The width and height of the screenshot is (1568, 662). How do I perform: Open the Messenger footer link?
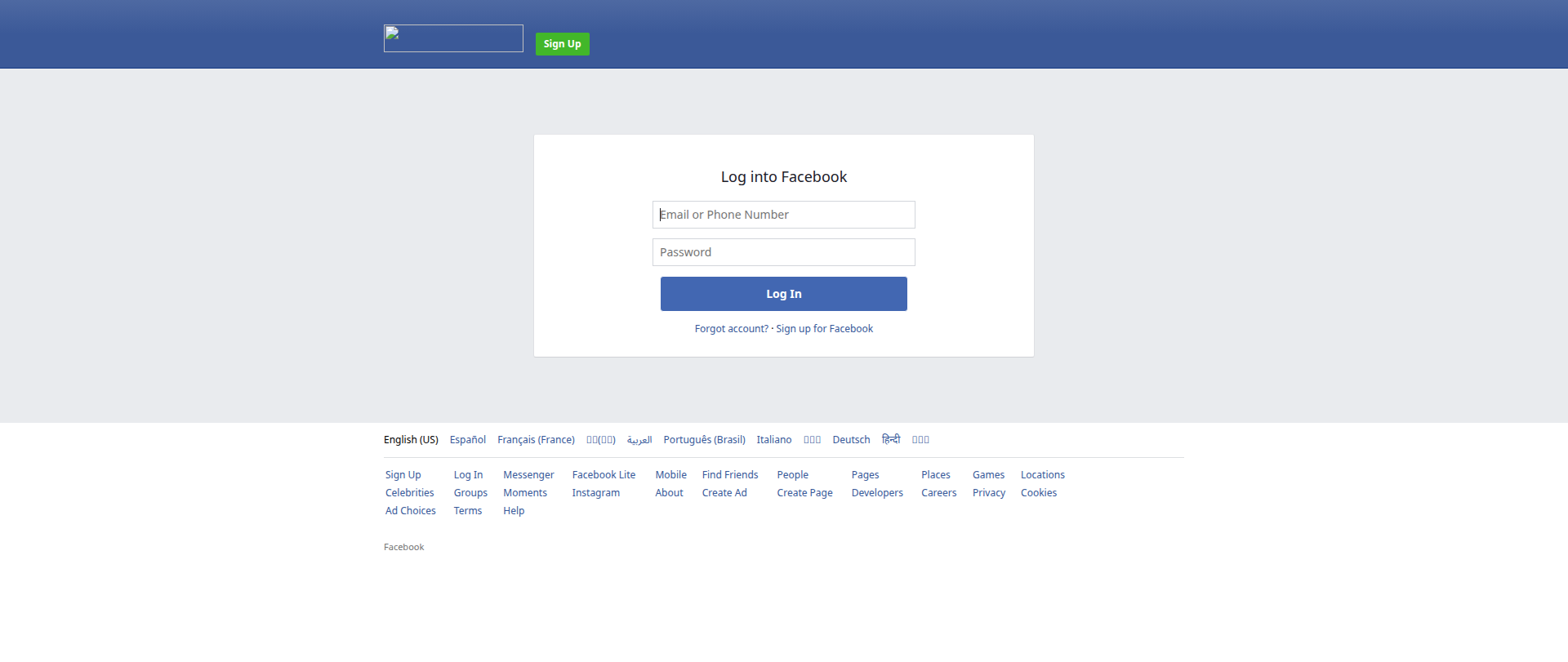pos(528,475)
